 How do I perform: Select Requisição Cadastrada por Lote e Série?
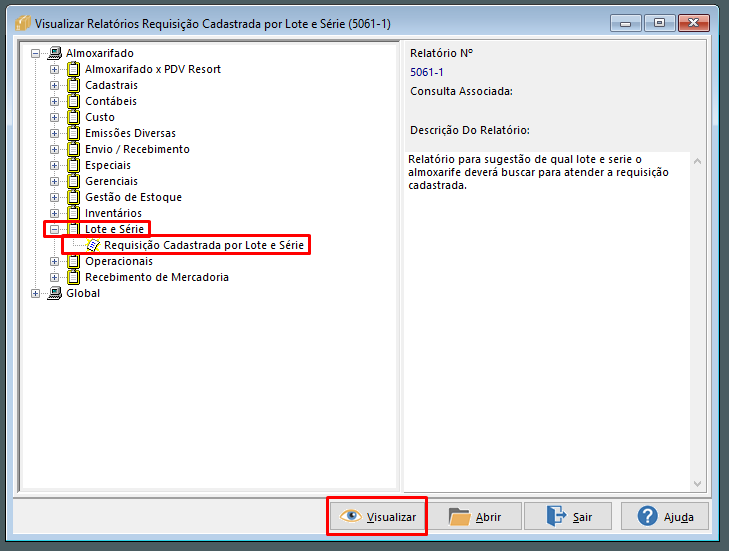(204, 245)
